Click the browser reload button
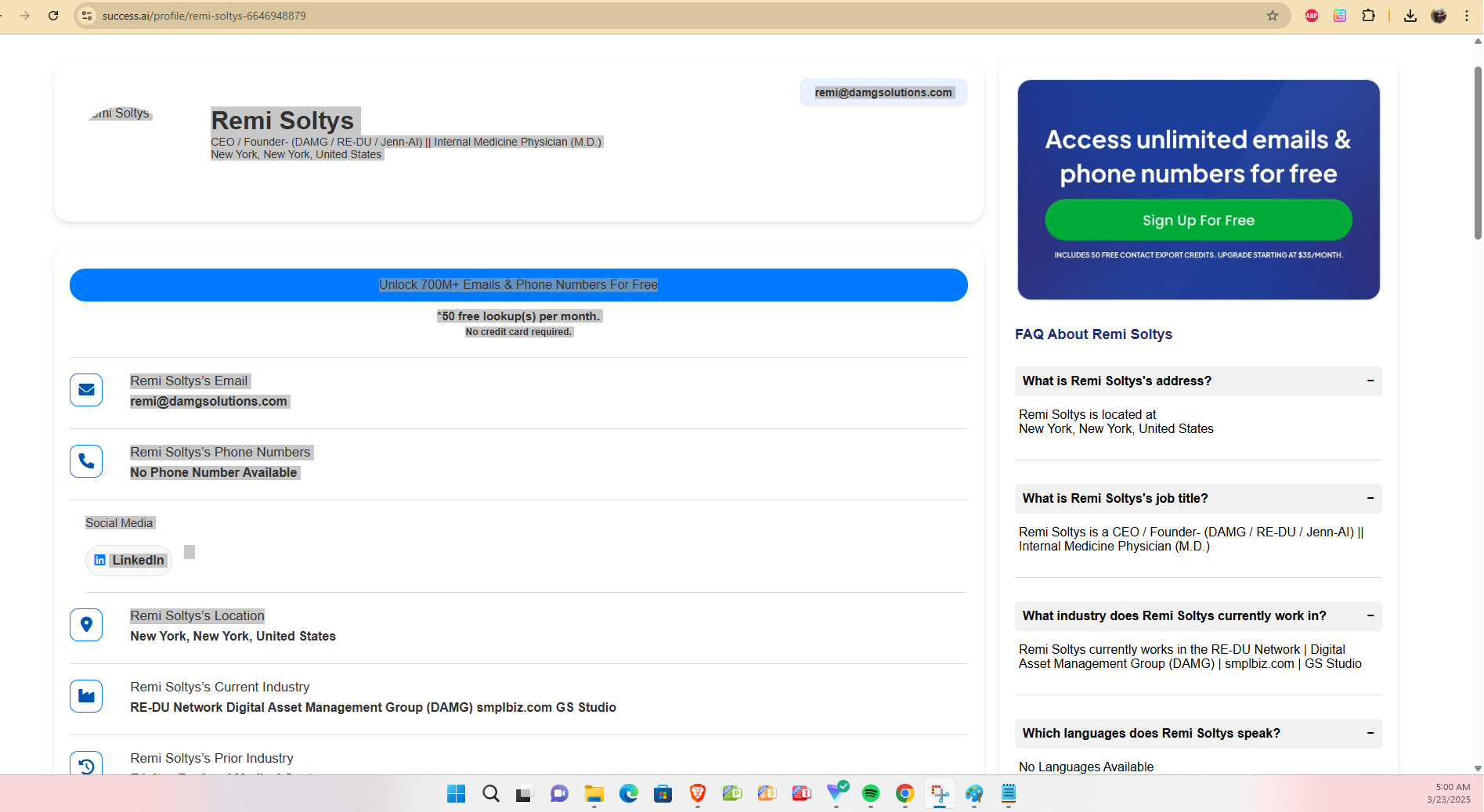This screenshot has height=812, width=1484. pos(53,16)
